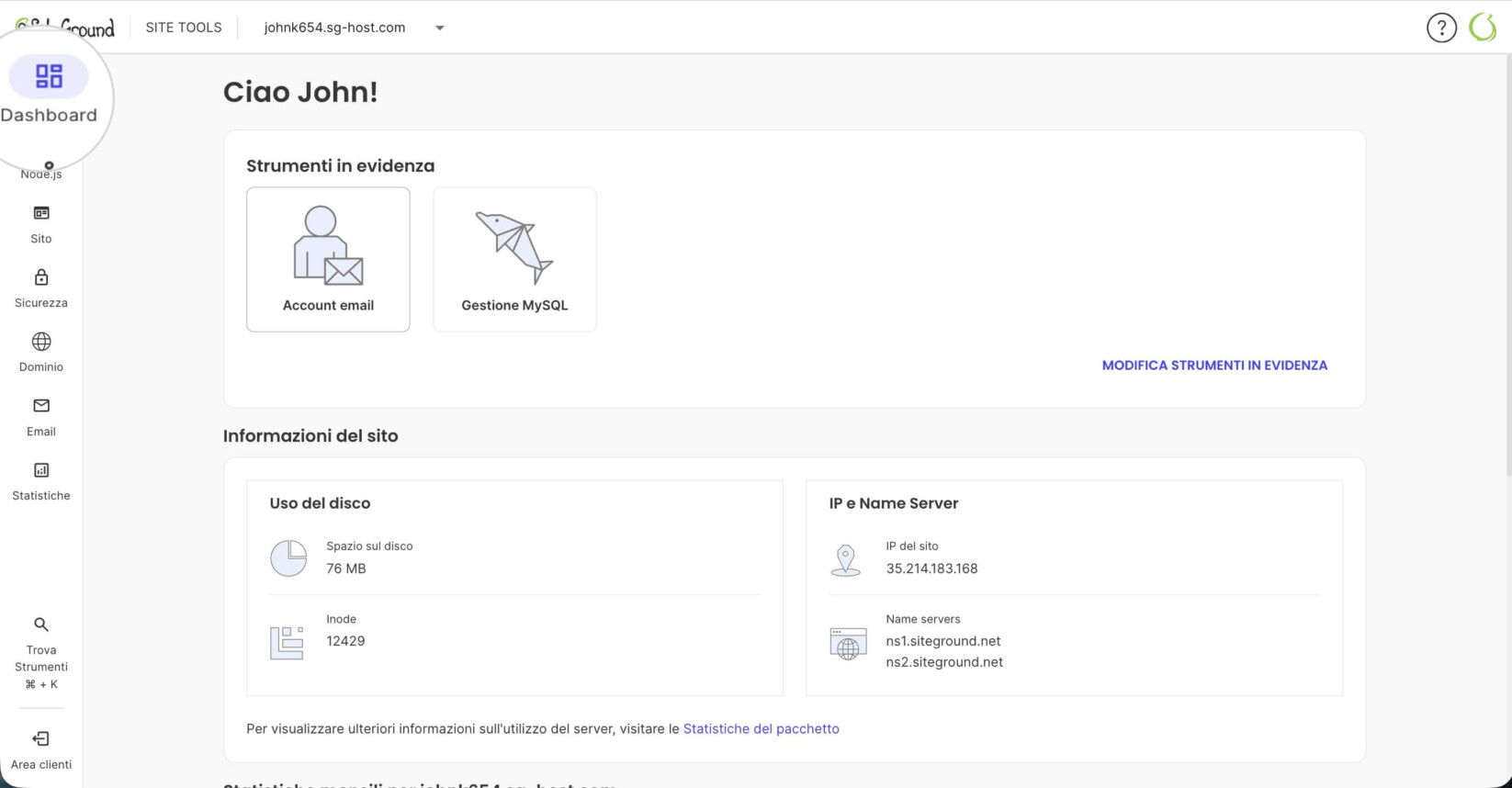Select the site IP 35.214.183.168

(931, 568)
